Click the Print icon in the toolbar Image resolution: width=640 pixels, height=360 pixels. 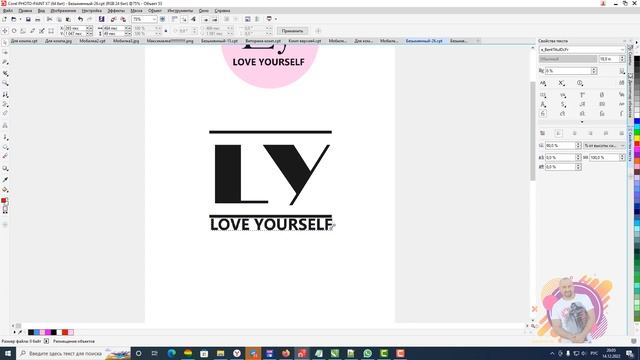click(x=38, y=19)
